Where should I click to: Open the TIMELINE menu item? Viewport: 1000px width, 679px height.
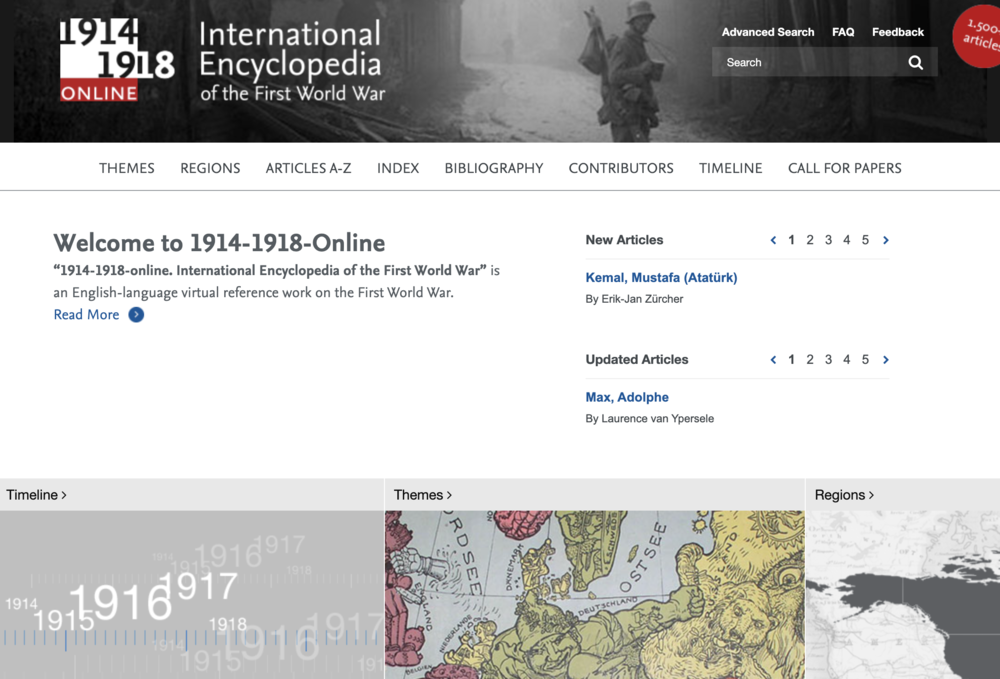(730, 168)
